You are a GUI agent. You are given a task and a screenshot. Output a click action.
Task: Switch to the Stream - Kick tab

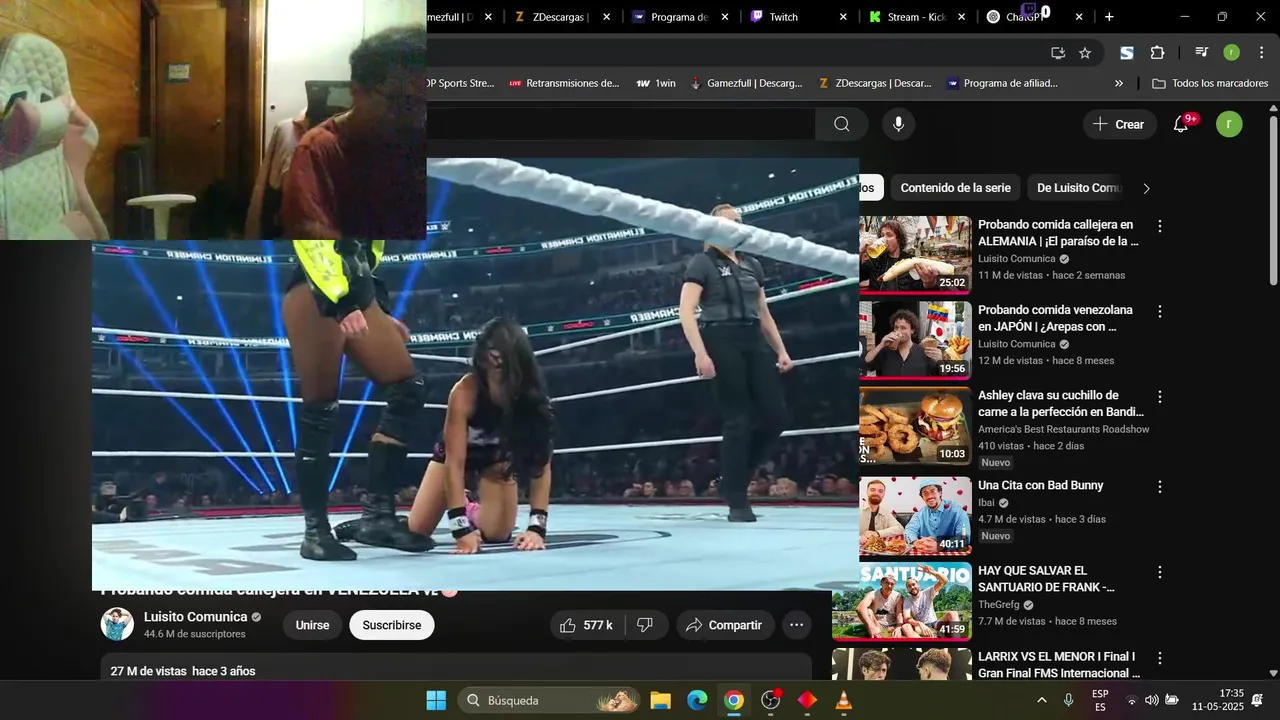(916, 17)
